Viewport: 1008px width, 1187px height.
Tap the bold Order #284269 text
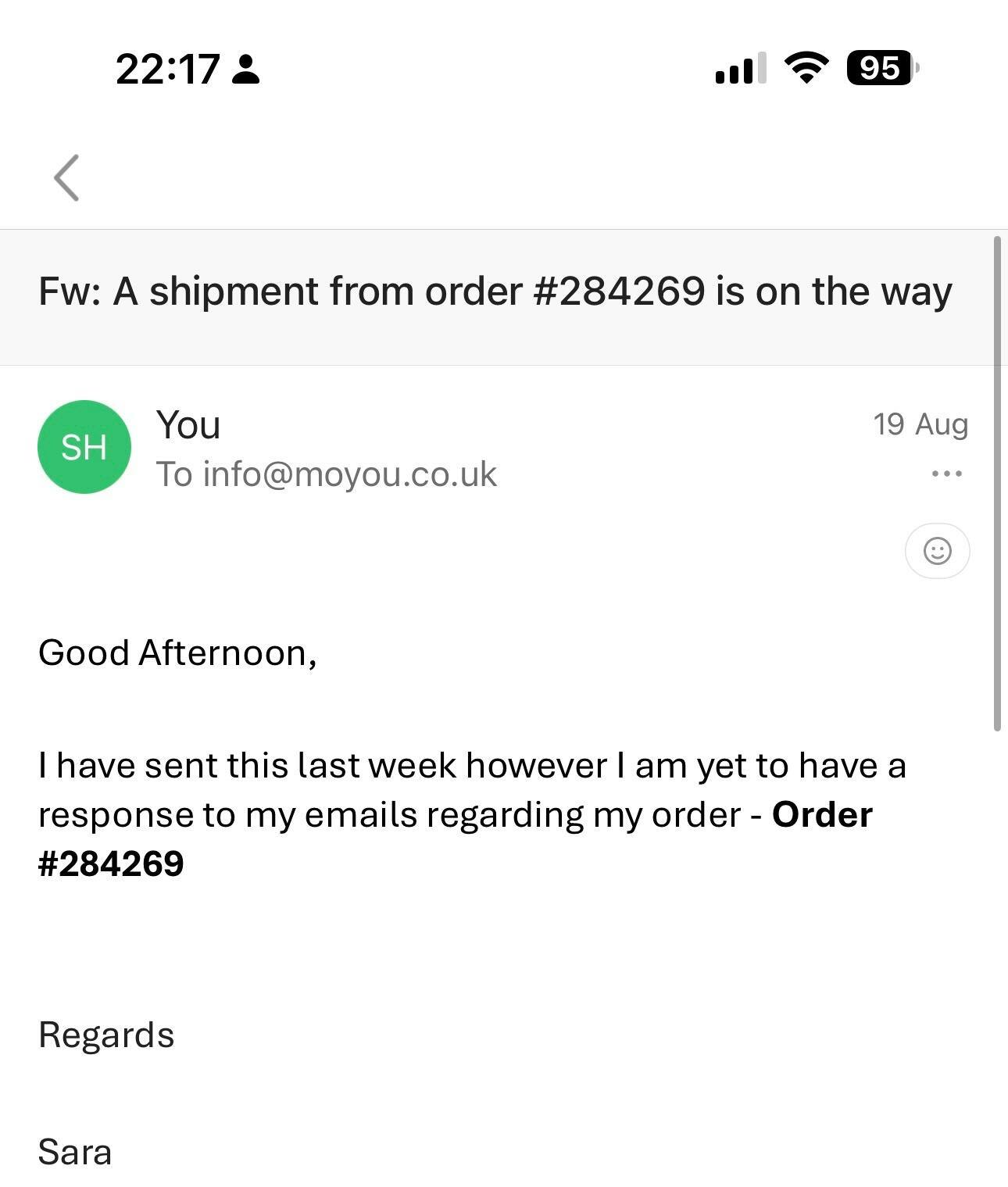(x=456, y=838)
